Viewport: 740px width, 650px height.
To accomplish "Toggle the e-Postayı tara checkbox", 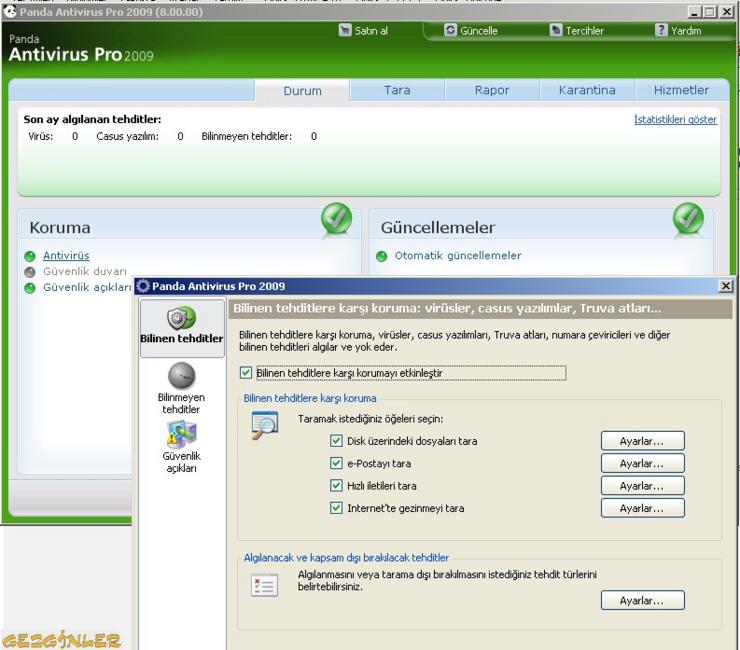I will (x=336, y=463).
